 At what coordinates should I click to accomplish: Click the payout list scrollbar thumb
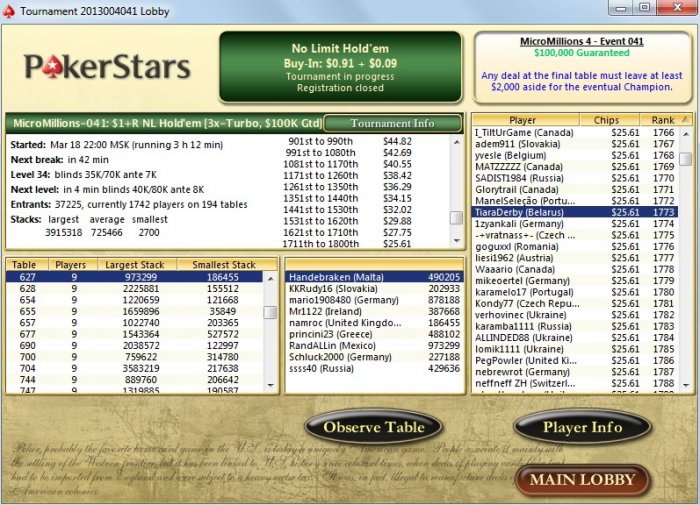456,218
